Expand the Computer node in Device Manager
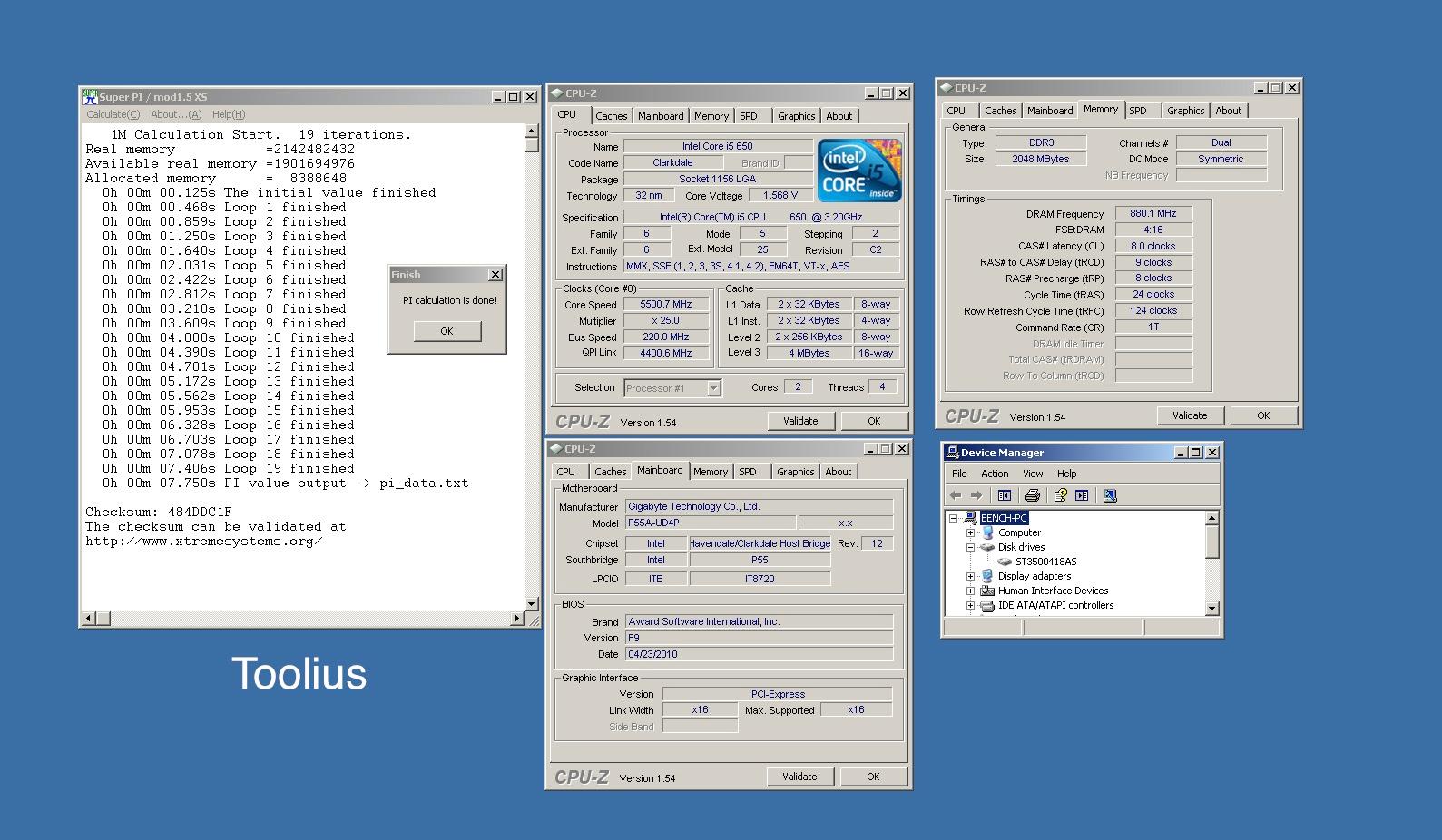The image size is (1442, 840). pos(970,532)
